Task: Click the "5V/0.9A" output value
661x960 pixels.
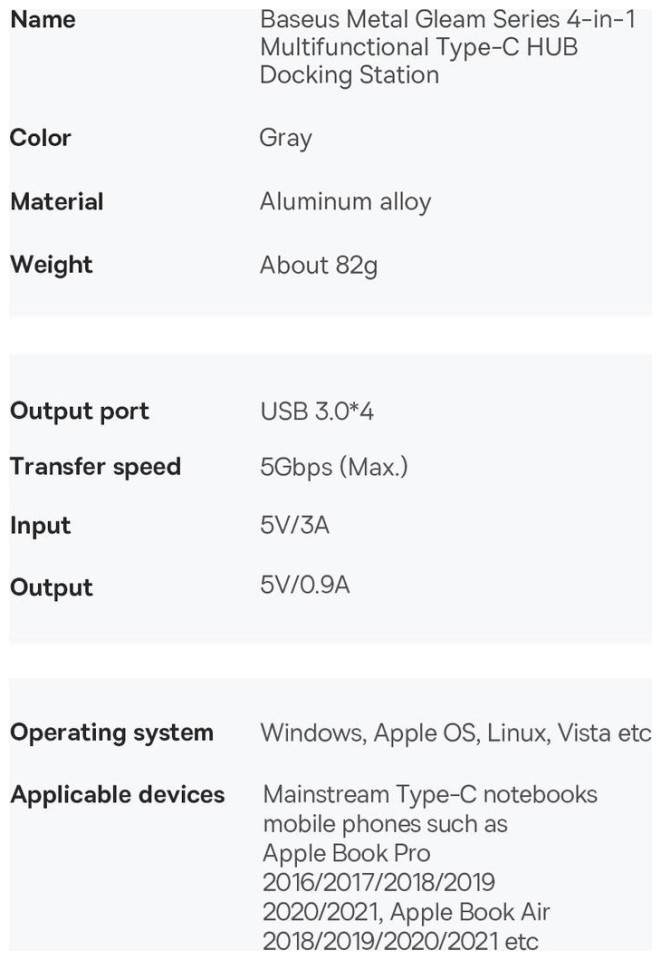Action: (x=304, y=585)
